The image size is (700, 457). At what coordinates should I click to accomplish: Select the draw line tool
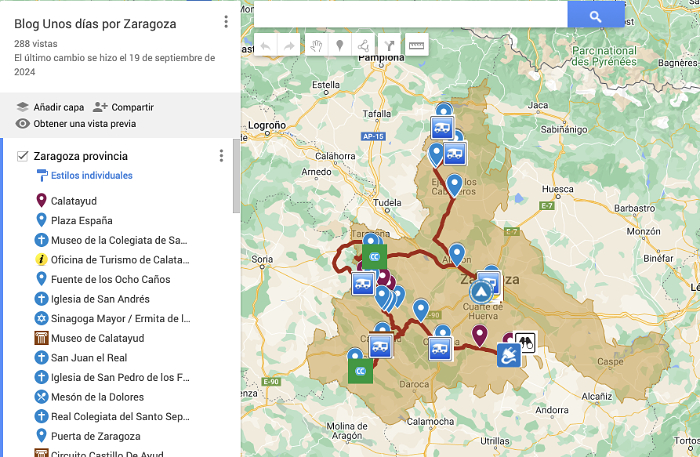click(x=363, y=45)
